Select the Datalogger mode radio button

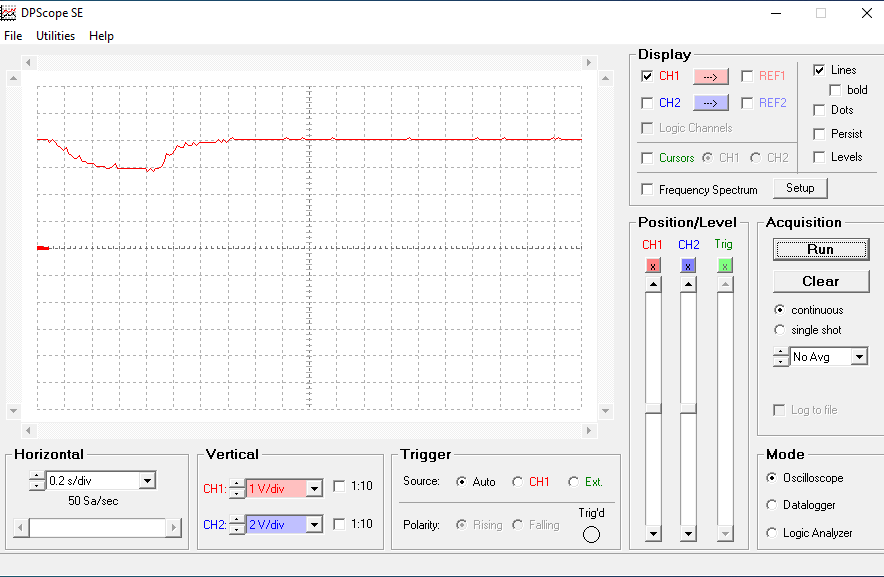(x=772, y=505)
